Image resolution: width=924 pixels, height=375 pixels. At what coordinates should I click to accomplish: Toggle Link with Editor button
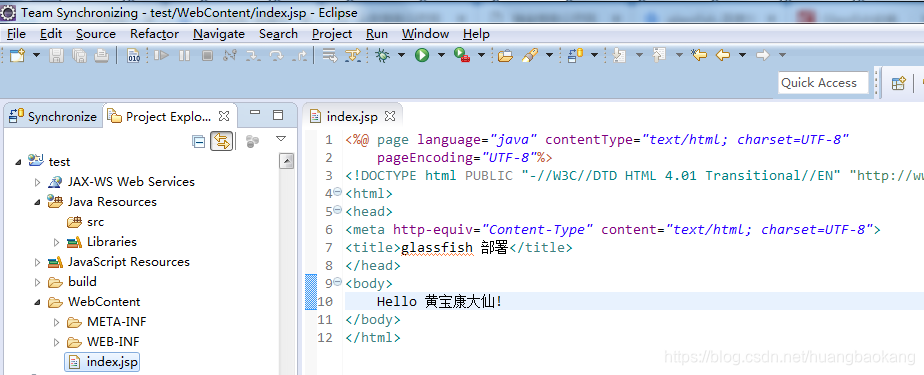pyautogui.click(x=222, y=141)
